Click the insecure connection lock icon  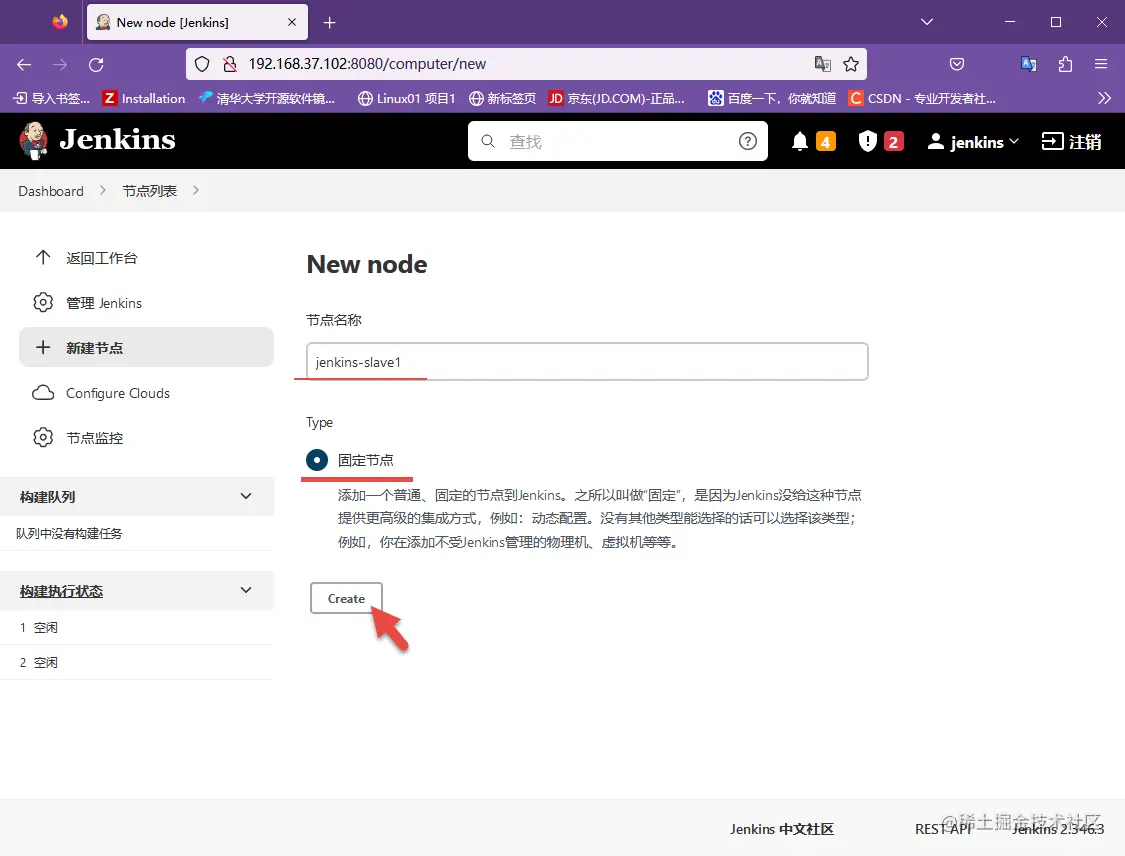click(230, 64)
